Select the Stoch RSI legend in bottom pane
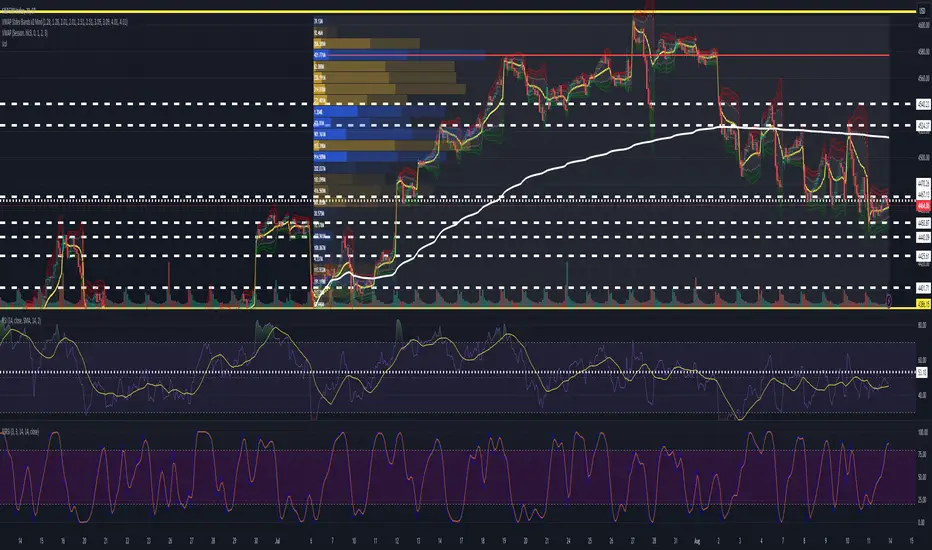The height and width of the screenshot is (550, 932). click(x=20, y=432)
